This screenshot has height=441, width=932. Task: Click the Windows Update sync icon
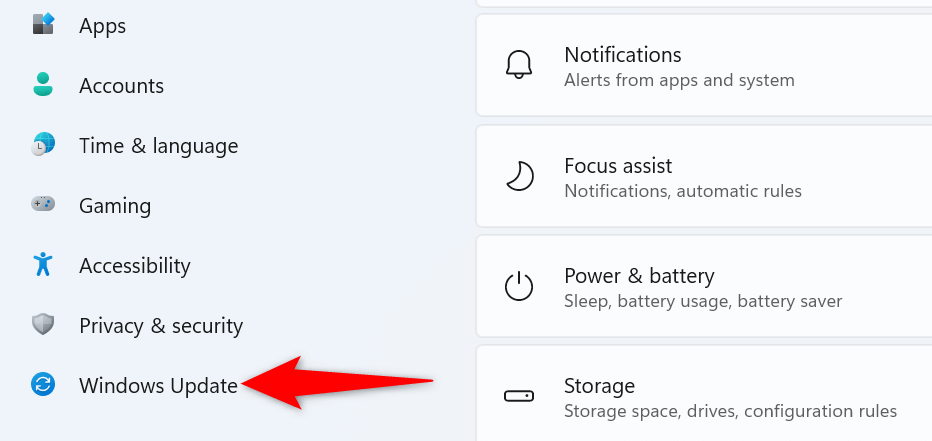[43, 385]
